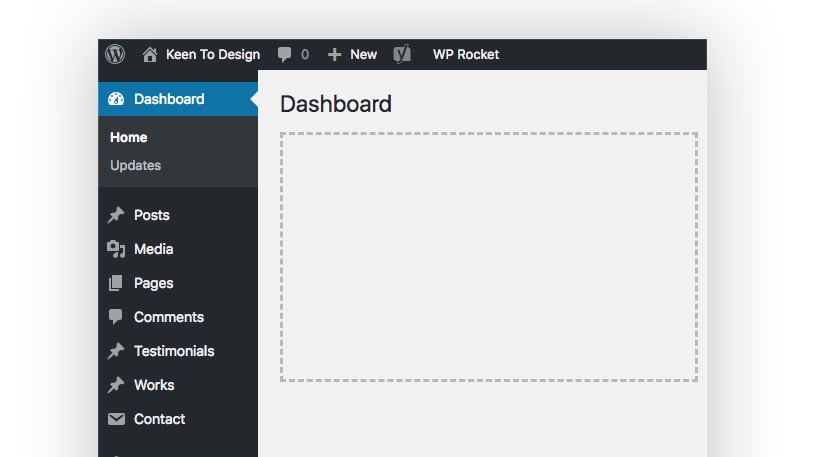Viewport: 820px width, 457px height.
Task: Open the Keen To Design site link
Action: point(213,54)
